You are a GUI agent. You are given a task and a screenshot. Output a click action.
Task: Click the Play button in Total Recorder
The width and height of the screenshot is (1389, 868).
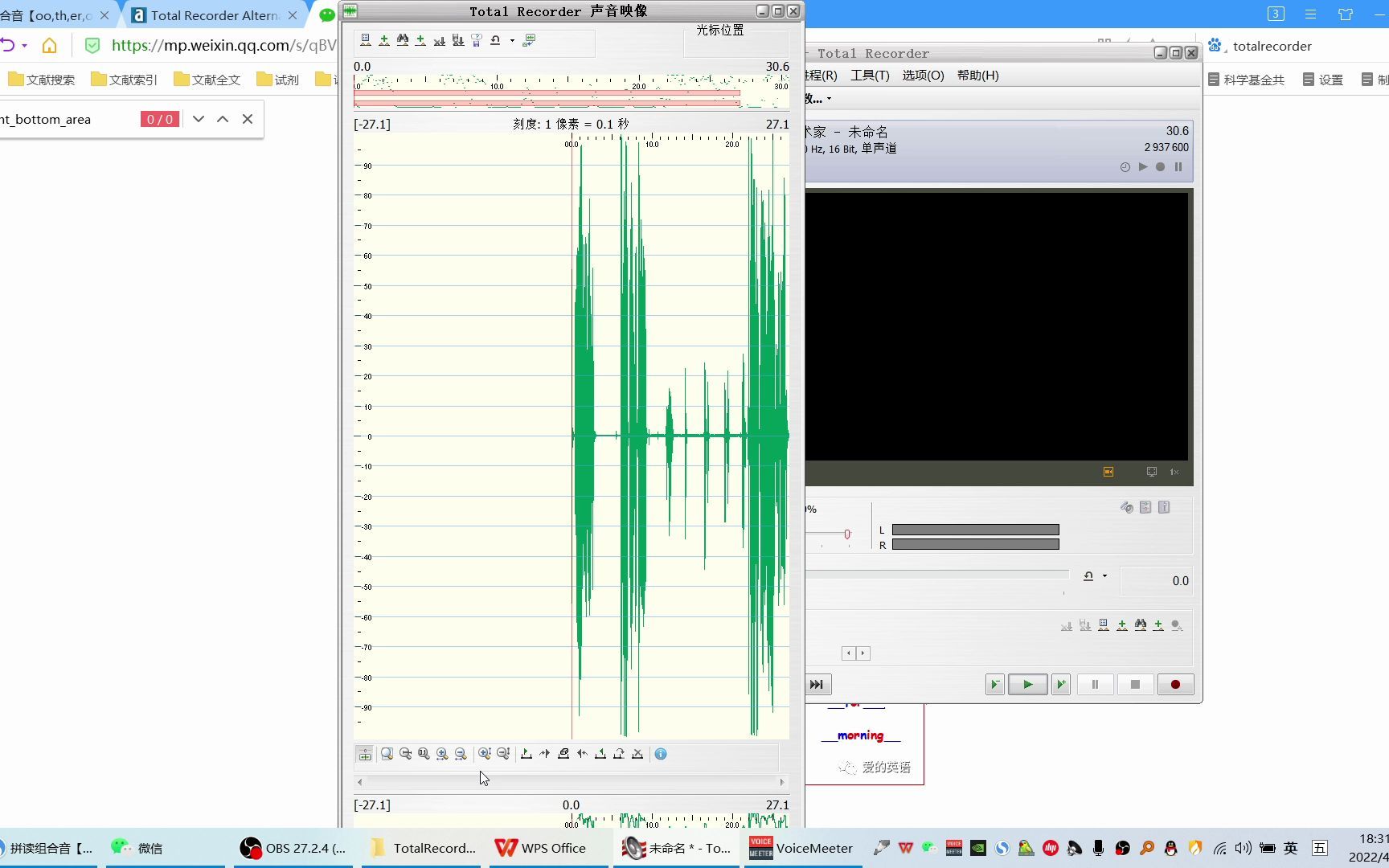tap(1027, 684)
